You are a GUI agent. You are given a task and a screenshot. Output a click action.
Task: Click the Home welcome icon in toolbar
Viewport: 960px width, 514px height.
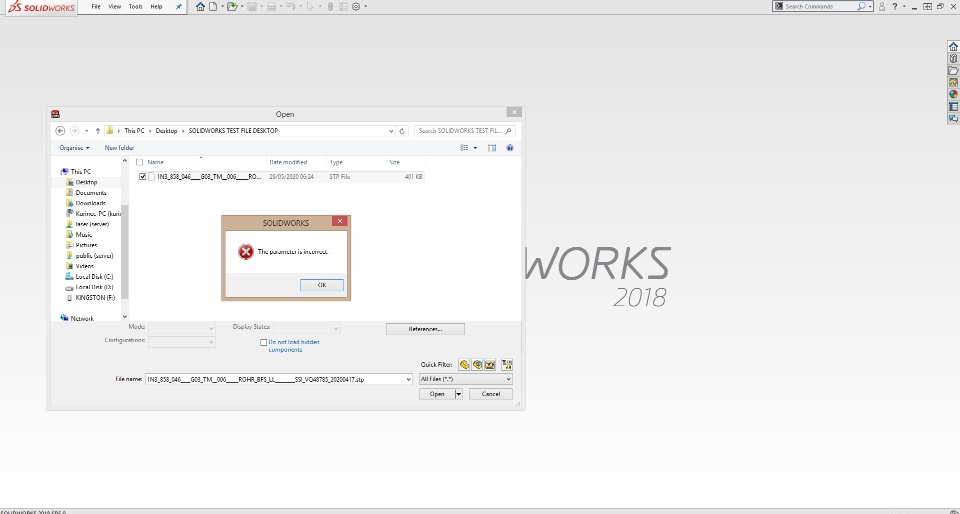[x=200, y=6]
